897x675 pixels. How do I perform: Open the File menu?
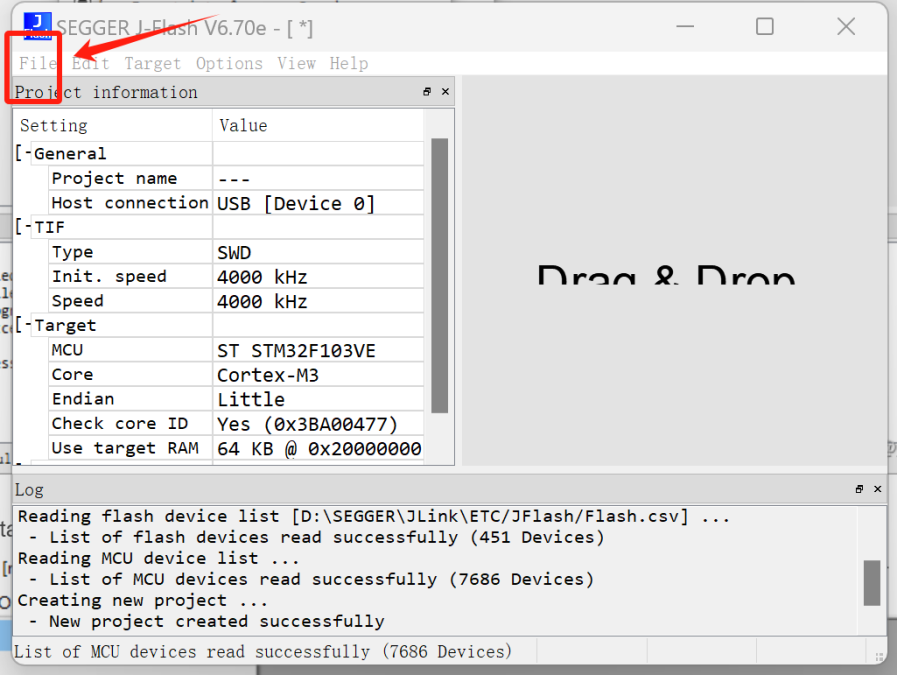[38, 63]
